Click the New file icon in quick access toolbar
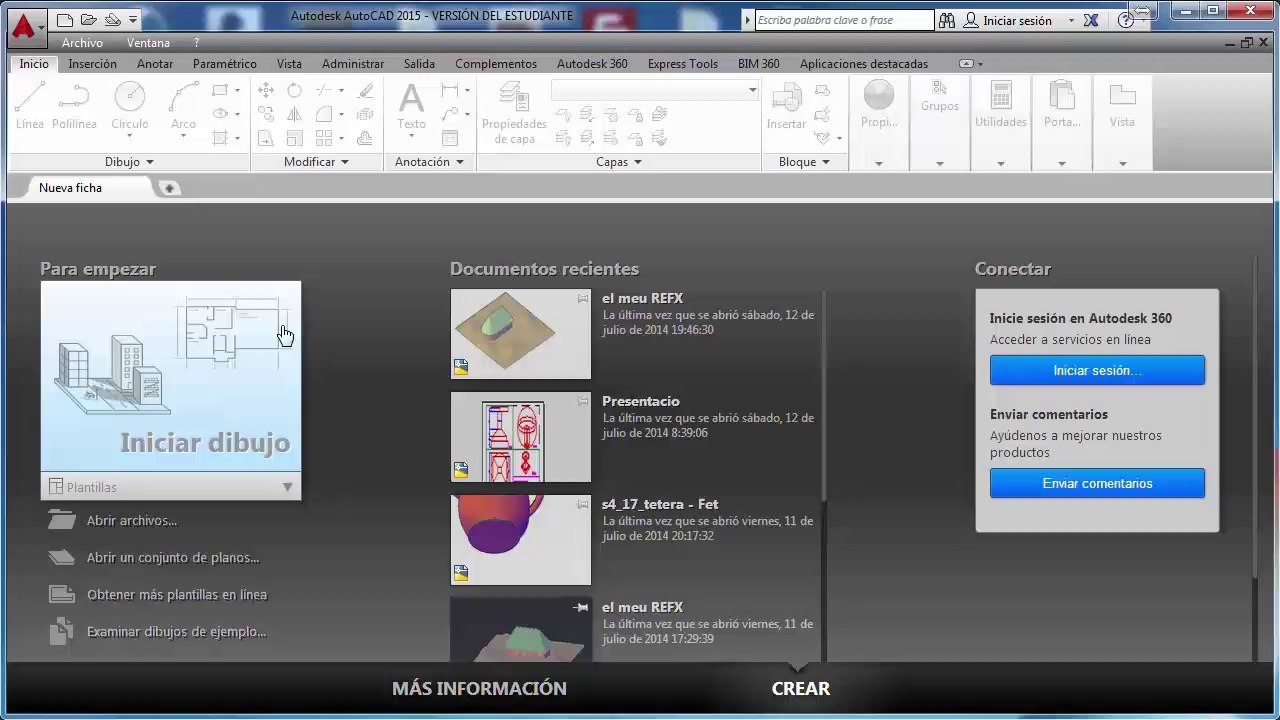This screenshot has width=1280, height=720. [x=65, y=20]
